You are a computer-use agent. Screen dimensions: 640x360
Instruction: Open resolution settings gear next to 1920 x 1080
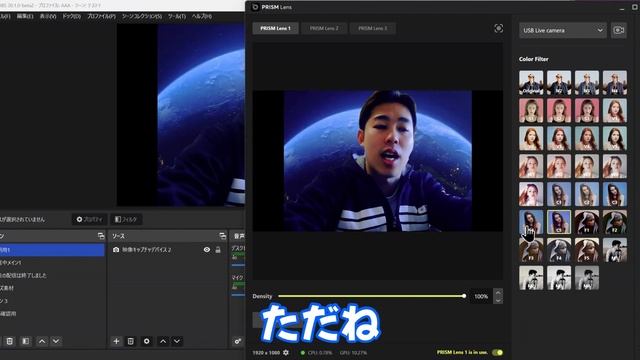(x=286, y=352)
